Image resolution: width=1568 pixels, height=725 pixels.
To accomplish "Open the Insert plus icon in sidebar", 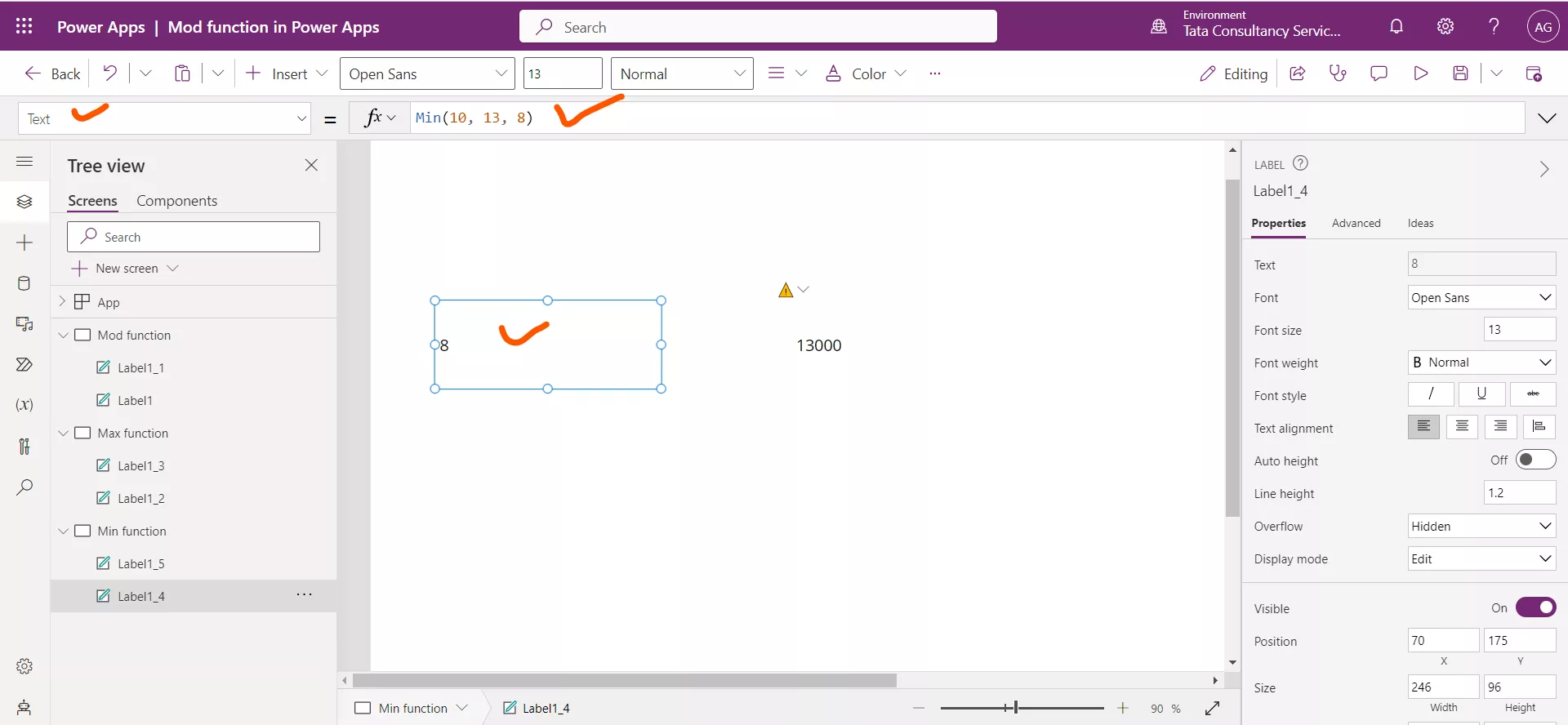I will [24, 242].
